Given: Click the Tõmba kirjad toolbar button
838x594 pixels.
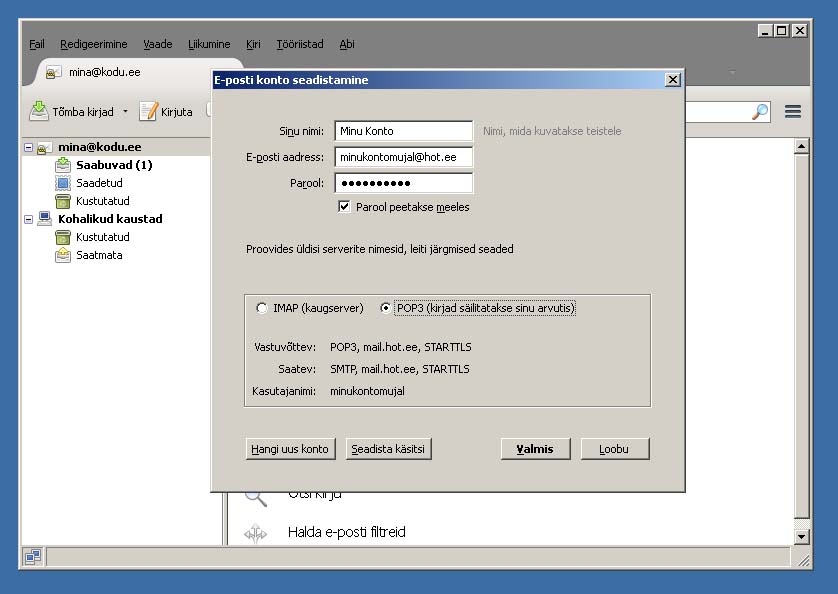Looking at the screenshot, I should pyautogui.click(x=72, y=111).
